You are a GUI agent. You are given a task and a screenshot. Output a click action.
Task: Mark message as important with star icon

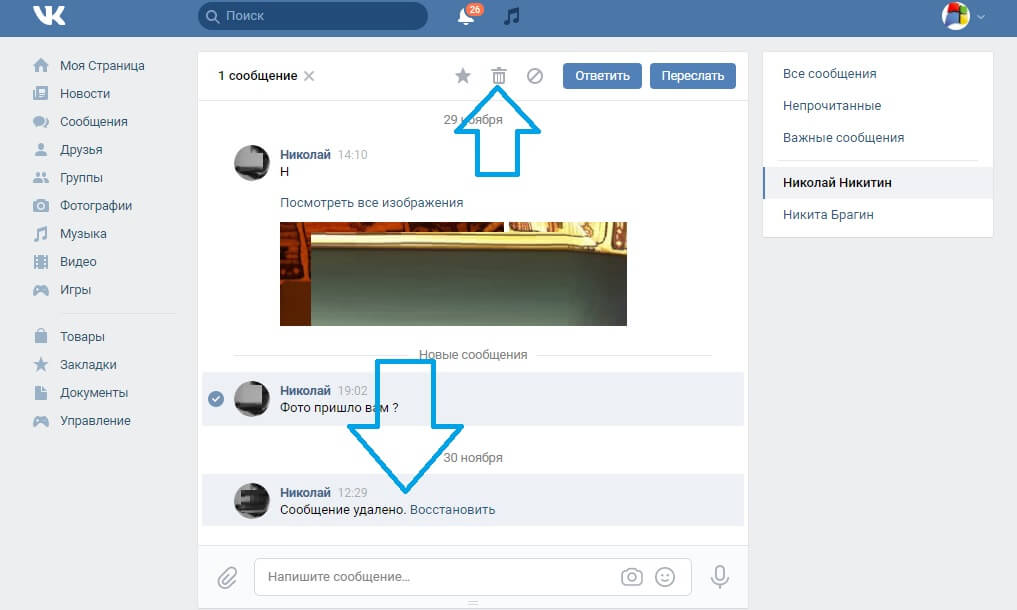click(x=462, y=76)
